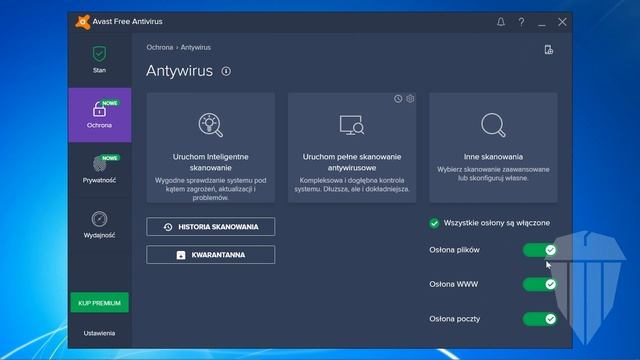The width and height of the screenshot is (640, 360).
Task: Open Historia skanowania
Action: 211,227
